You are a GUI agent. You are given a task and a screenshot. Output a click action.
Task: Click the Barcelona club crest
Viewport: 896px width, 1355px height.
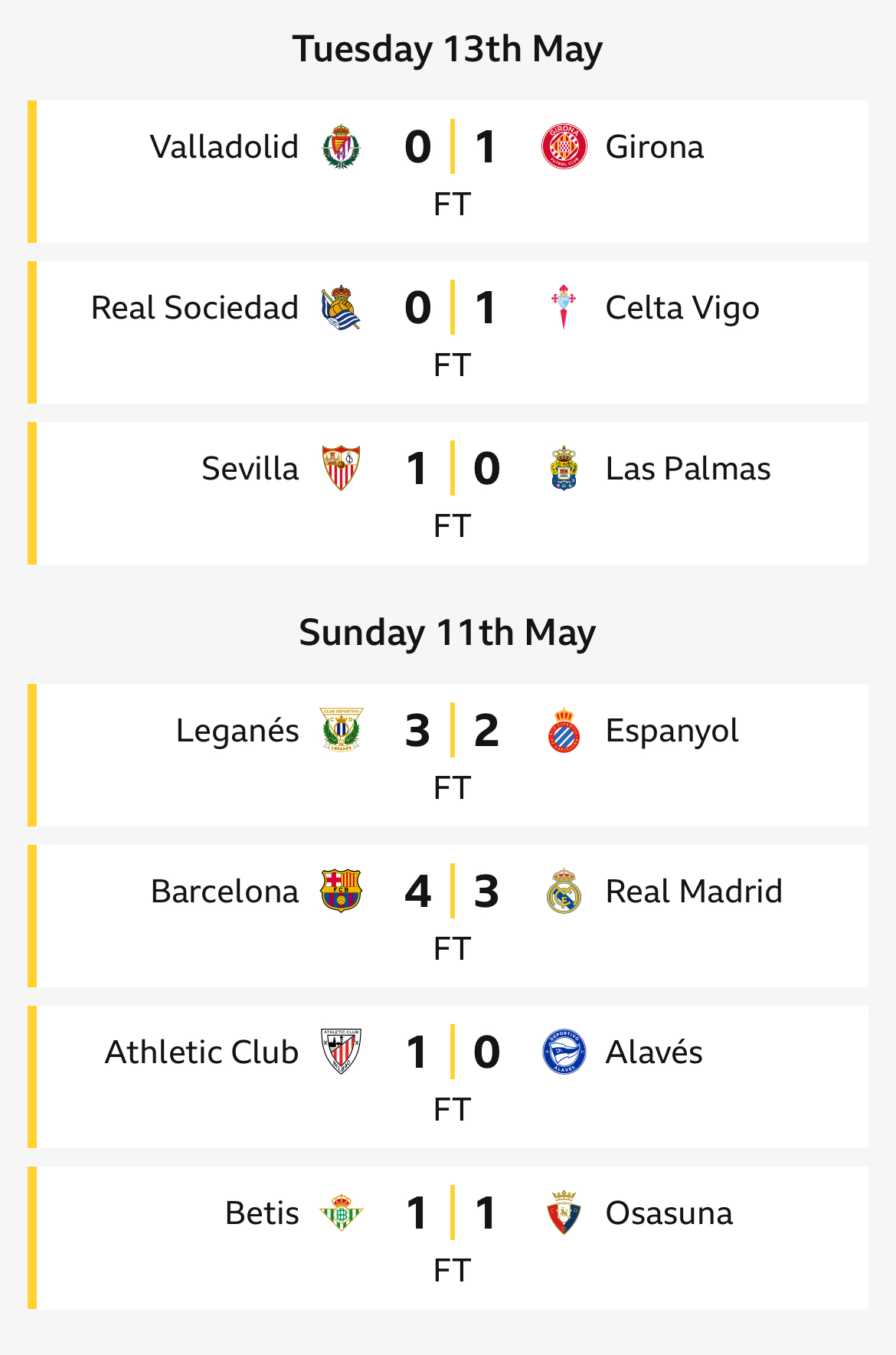(341, 891)
